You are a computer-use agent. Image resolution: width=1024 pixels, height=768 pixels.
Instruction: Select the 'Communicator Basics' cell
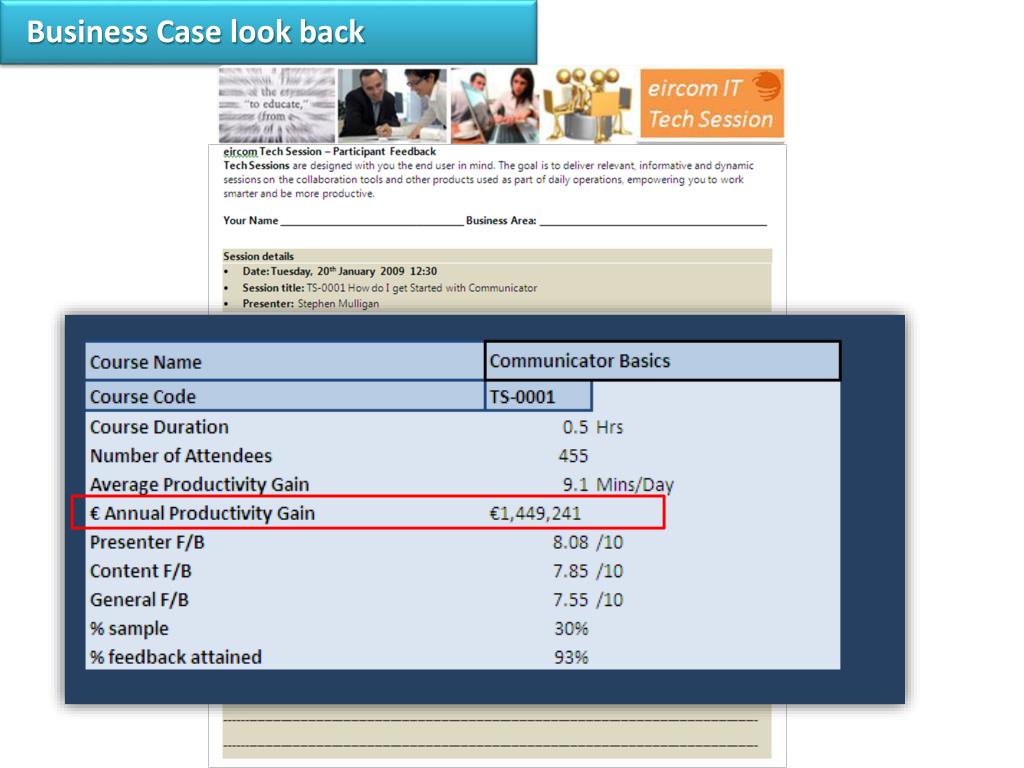(x=662, y=360)
